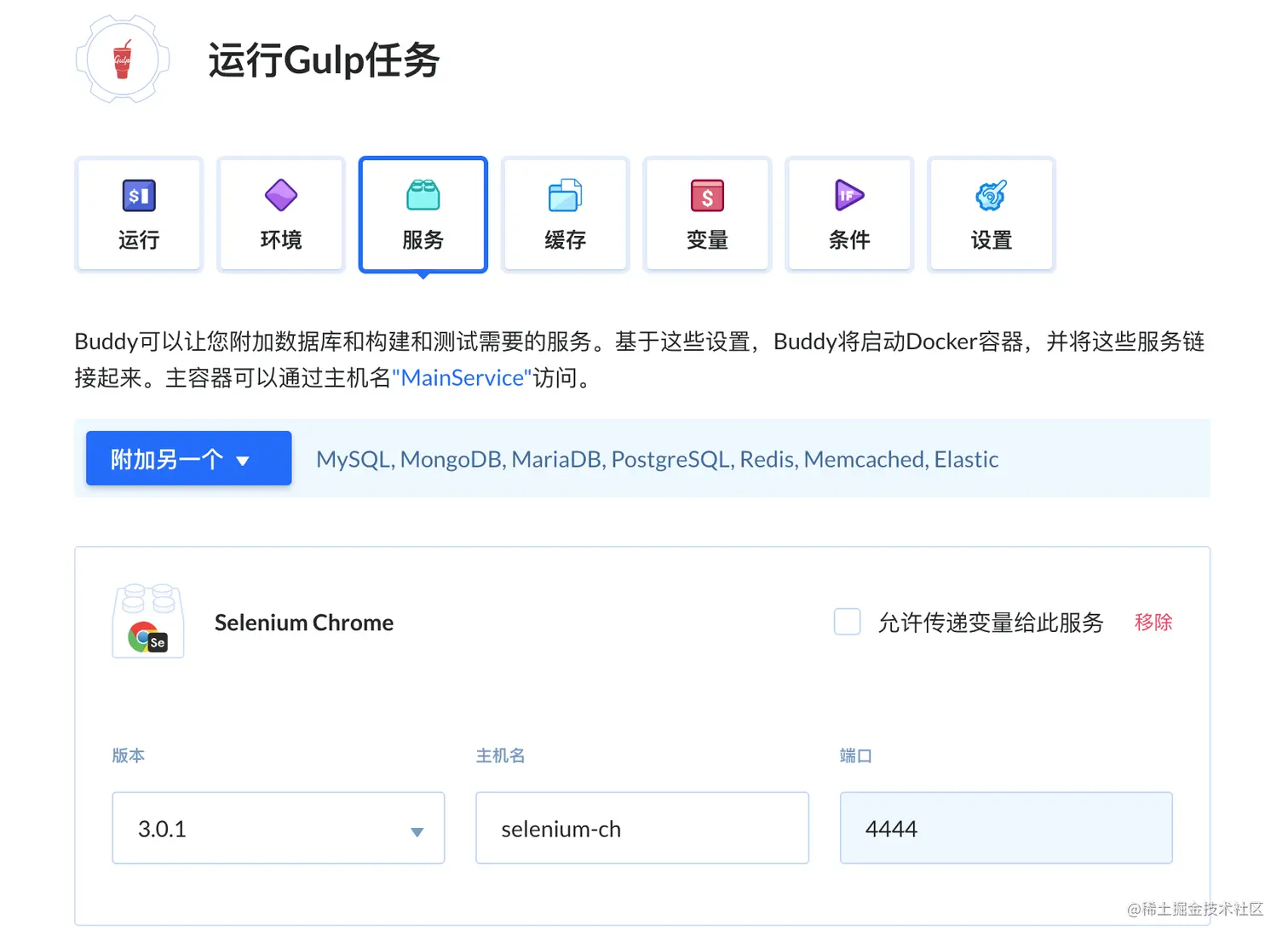
Task: Go to the 变量 tab
Action: pos(708,215)
